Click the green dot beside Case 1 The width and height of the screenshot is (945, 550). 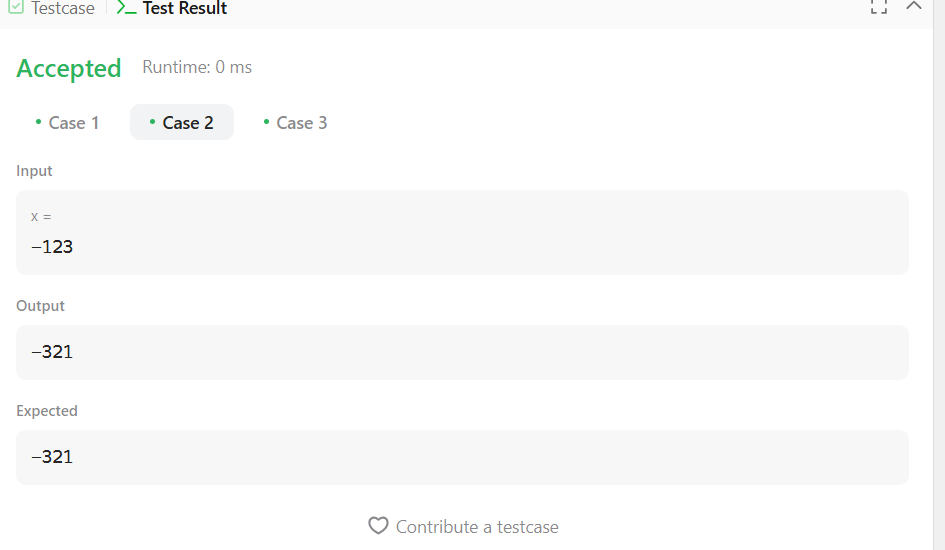click(x=38, y=122)
